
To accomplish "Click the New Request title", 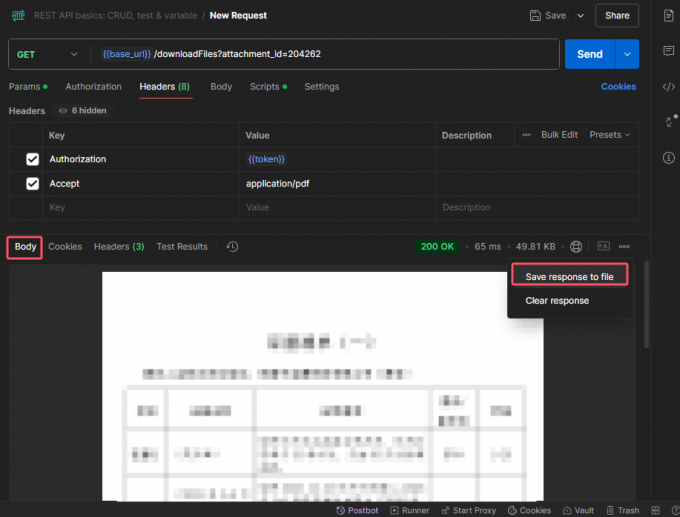I will [238, 16].
